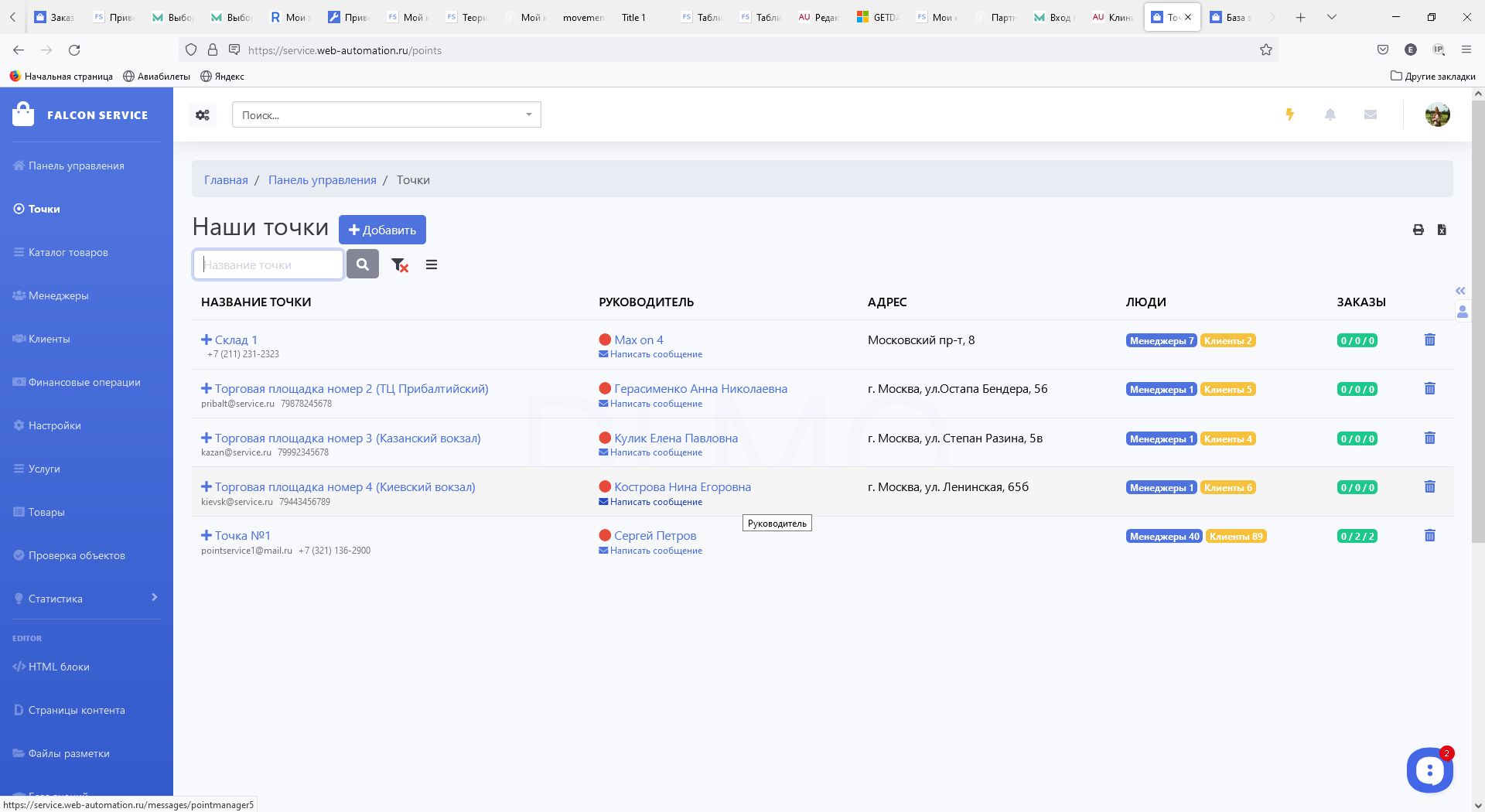
Task: Click the magnifier search button
Action: point(362,264)
